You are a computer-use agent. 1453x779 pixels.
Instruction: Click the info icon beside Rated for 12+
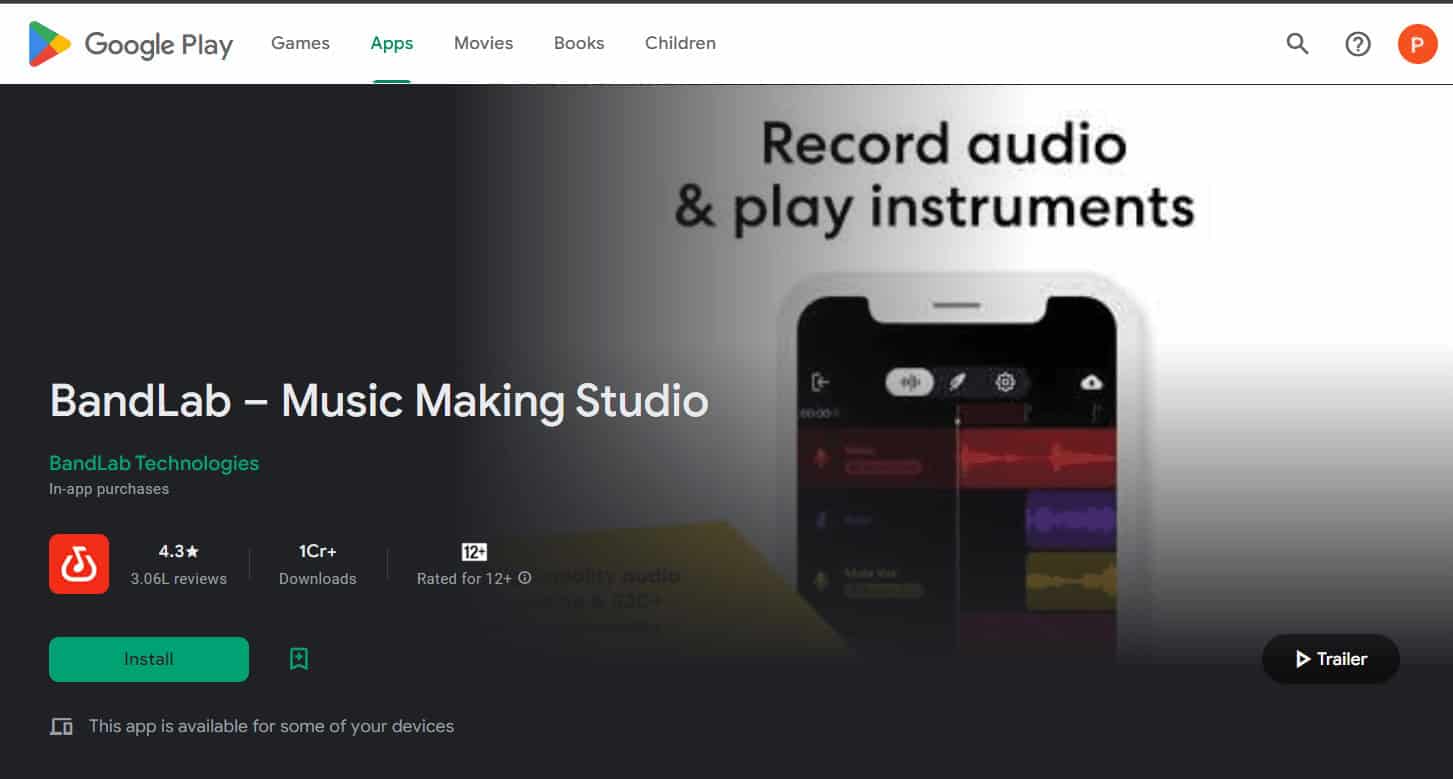(525, 578)
